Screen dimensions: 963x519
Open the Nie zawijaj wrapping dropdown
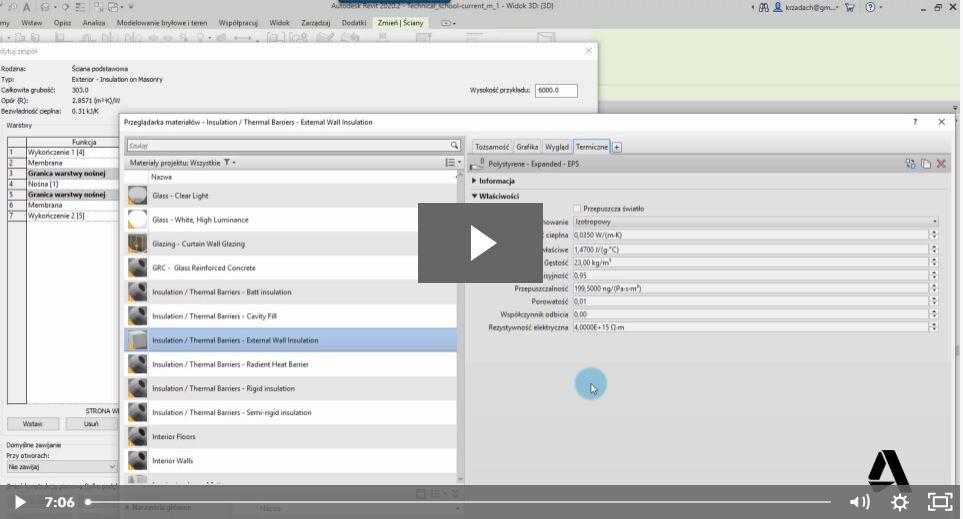61,467
